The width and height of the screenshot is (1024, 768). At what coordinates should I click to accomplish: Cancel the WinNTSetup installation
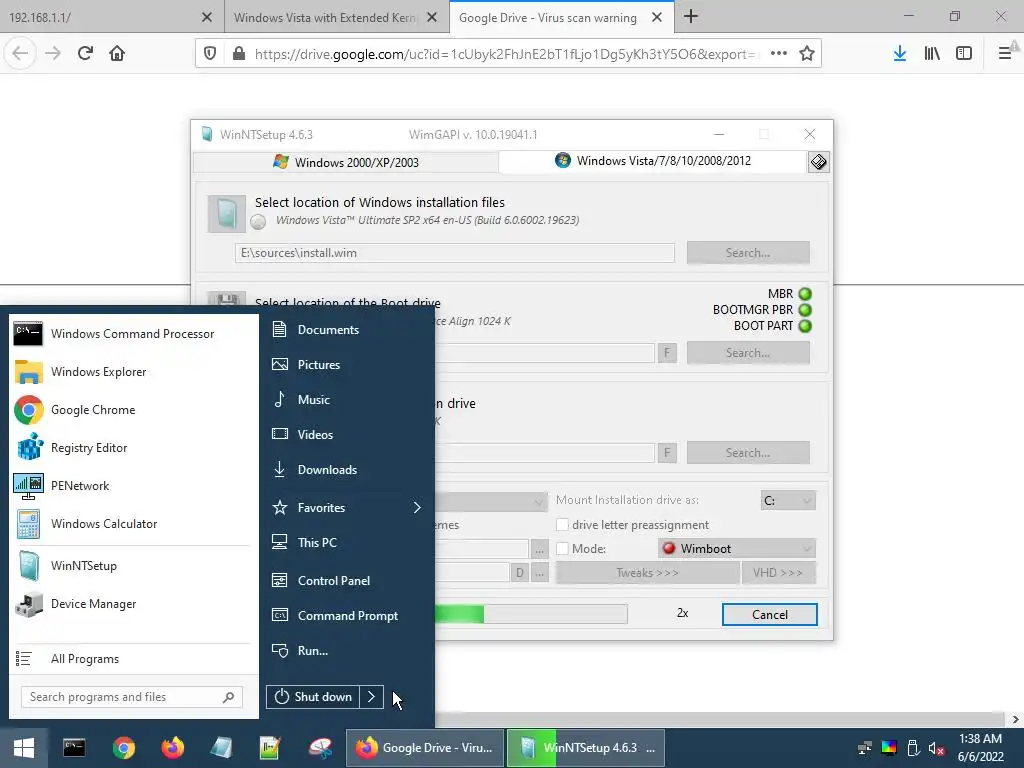pyautogui.click(x=769, y=615)
